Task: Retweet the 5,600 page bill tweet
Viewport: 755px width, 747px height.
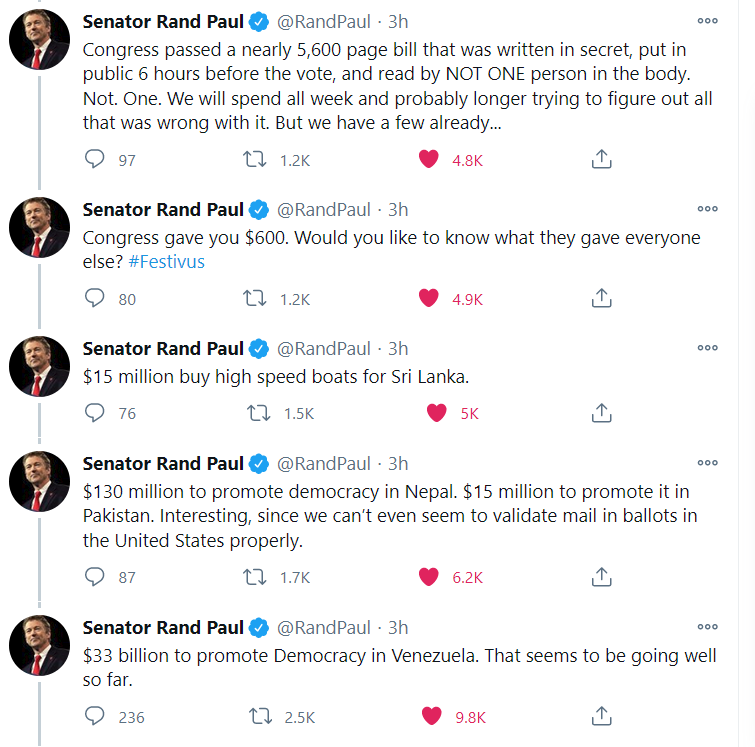Action: 254,159
